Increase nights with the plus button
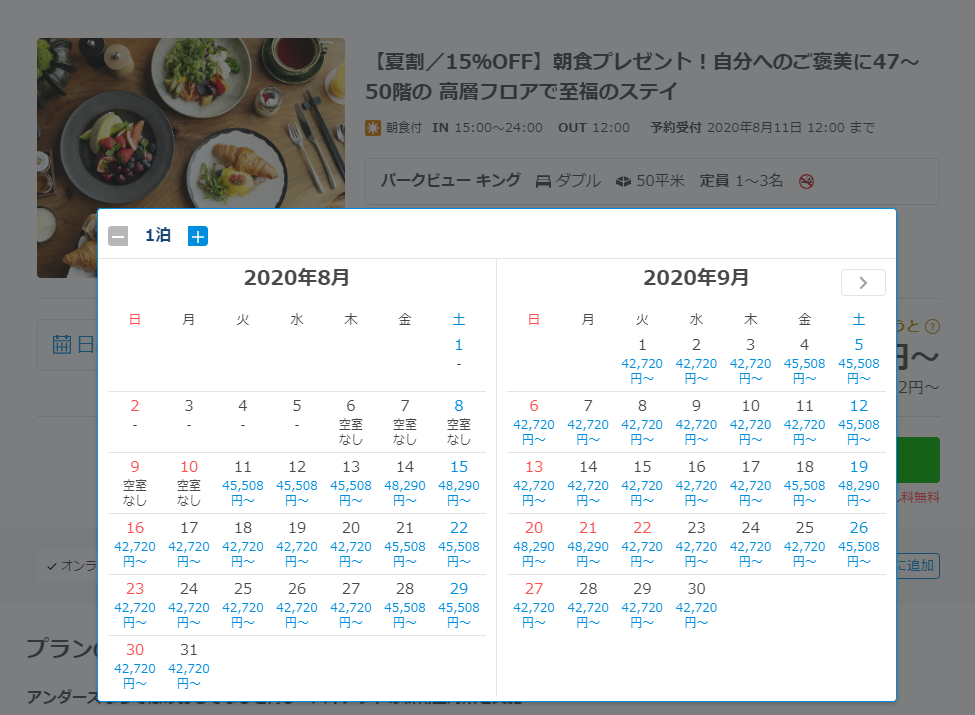Screen dimensions: 975x715 tap(198, 236)
